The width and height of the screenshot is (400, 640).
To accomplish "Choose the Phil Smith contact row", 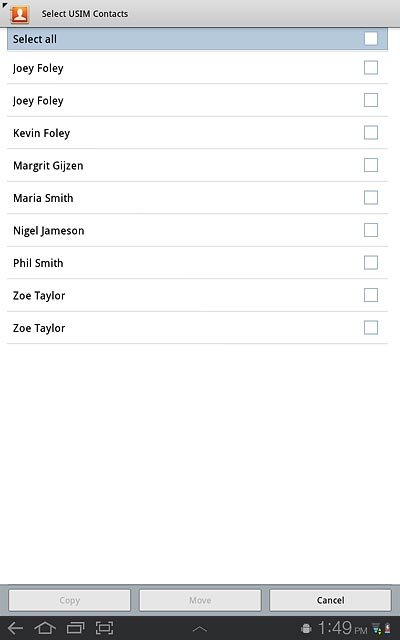I will tap(197, 263).
